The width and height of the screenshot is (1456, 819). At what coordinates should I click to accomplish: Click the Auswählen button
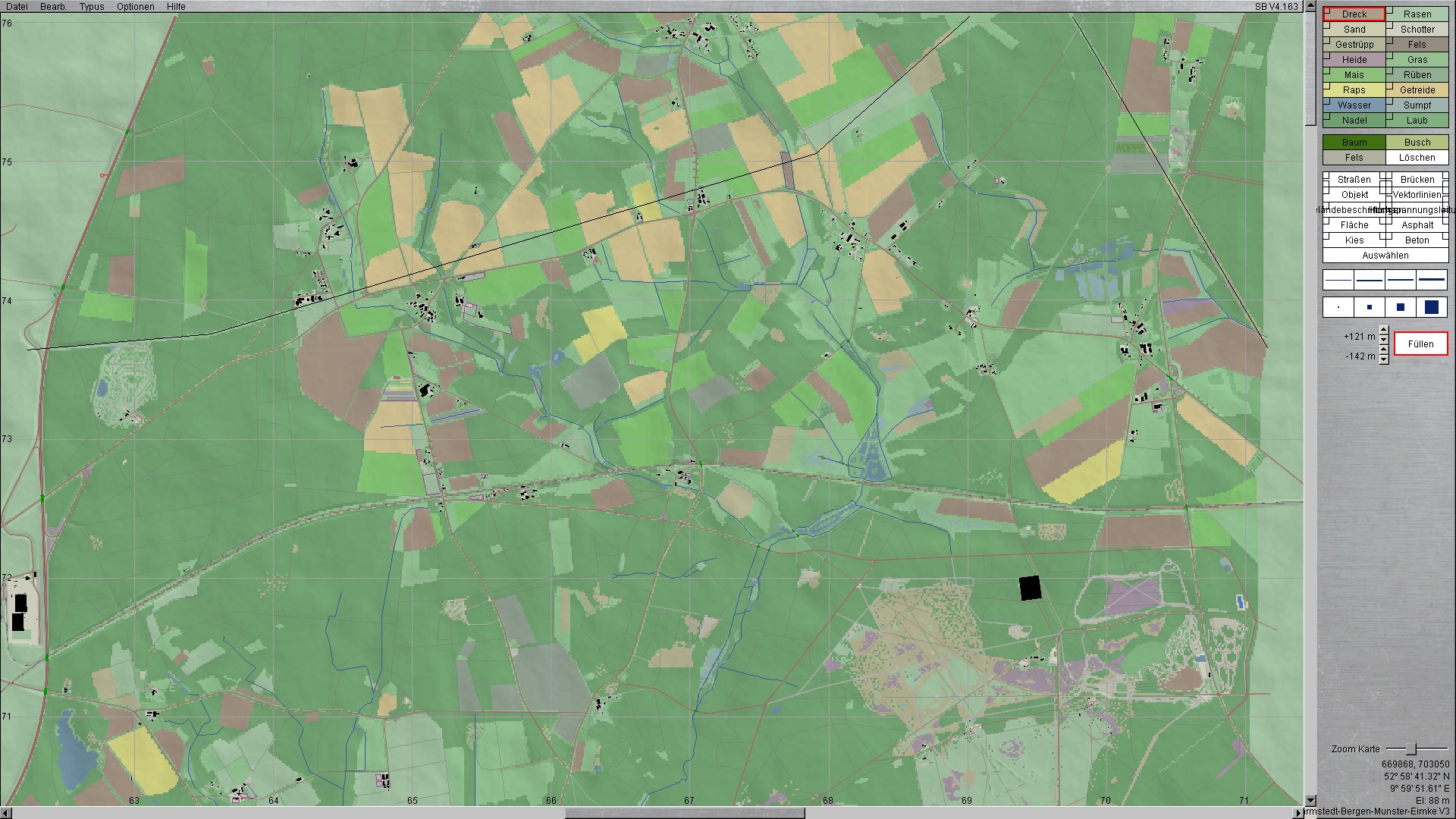[1385, 256]
